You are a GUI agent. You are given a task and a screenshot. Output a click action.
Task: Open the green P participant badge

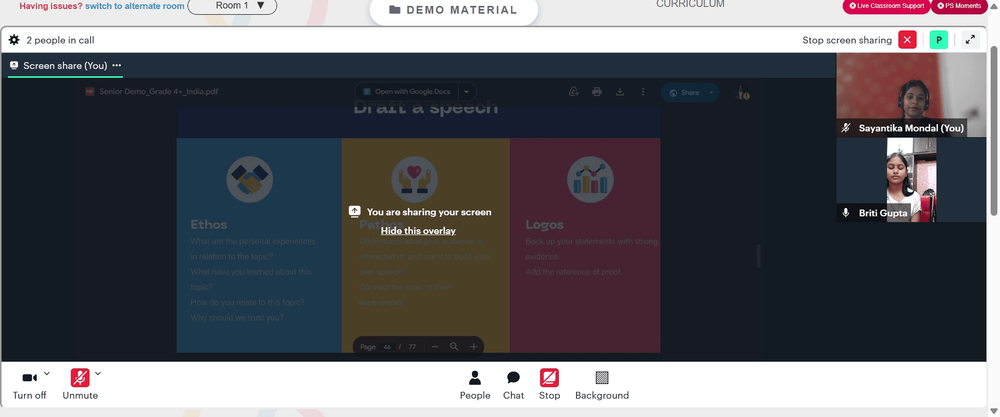pos(938,40)
